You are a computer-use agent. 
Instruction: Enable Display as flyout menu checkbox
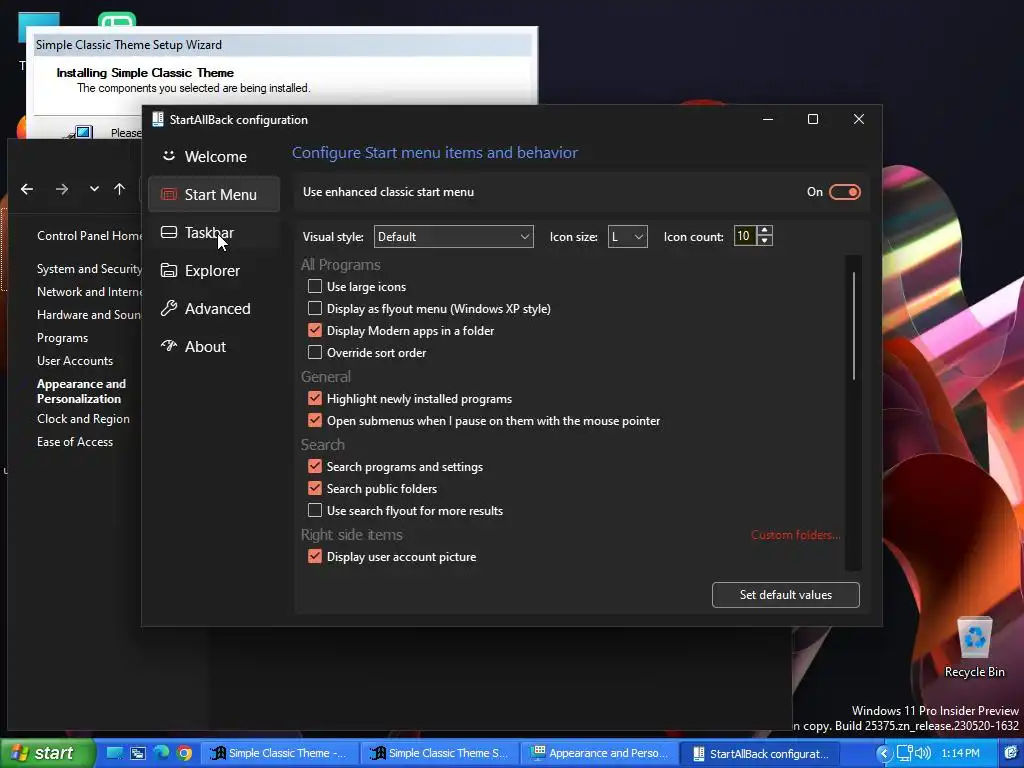[x=315, y=308]
